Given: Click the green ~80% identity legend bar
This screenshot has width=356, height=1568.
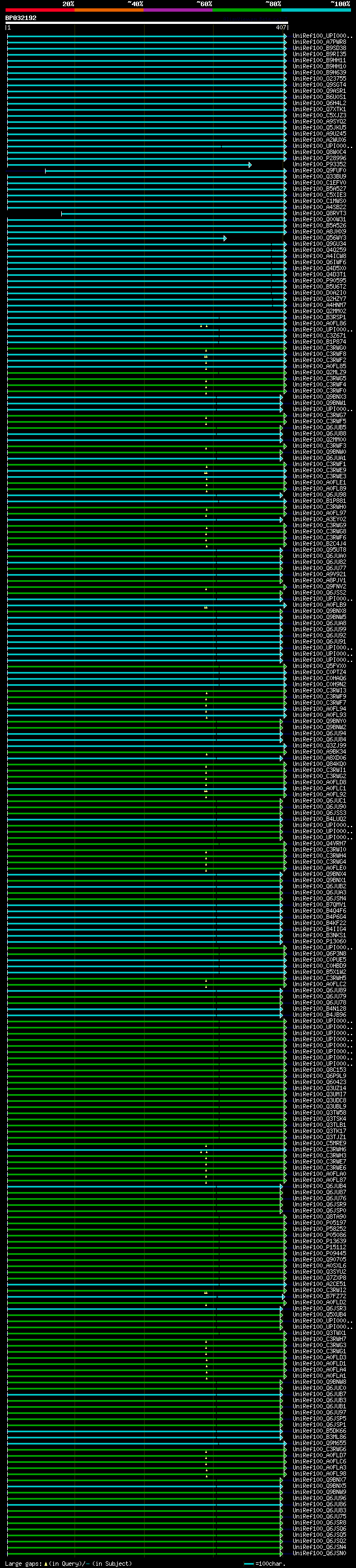Looking at the screenshot, I should point(247,10).
